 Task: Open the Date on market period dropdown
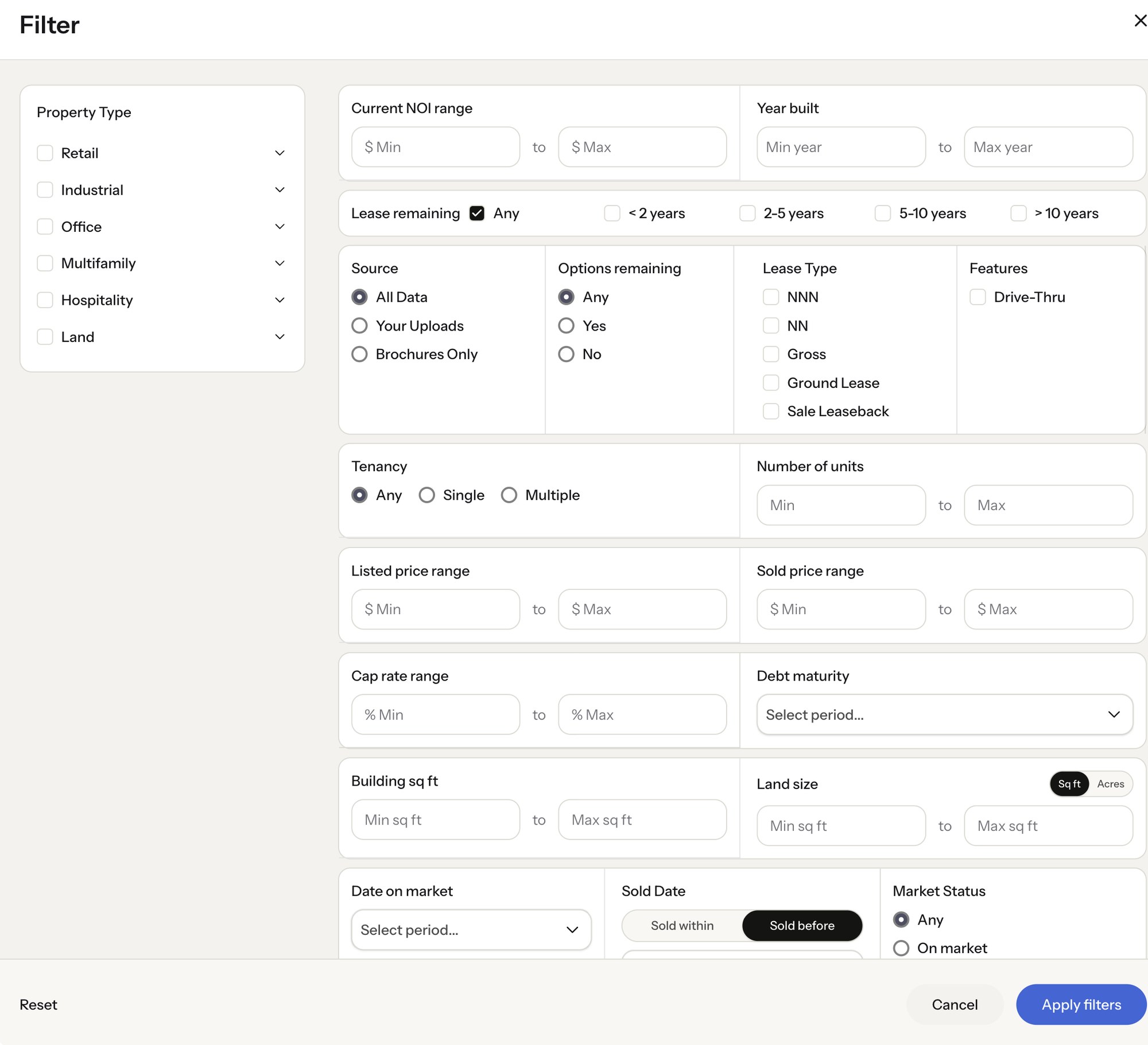(471, 930)
